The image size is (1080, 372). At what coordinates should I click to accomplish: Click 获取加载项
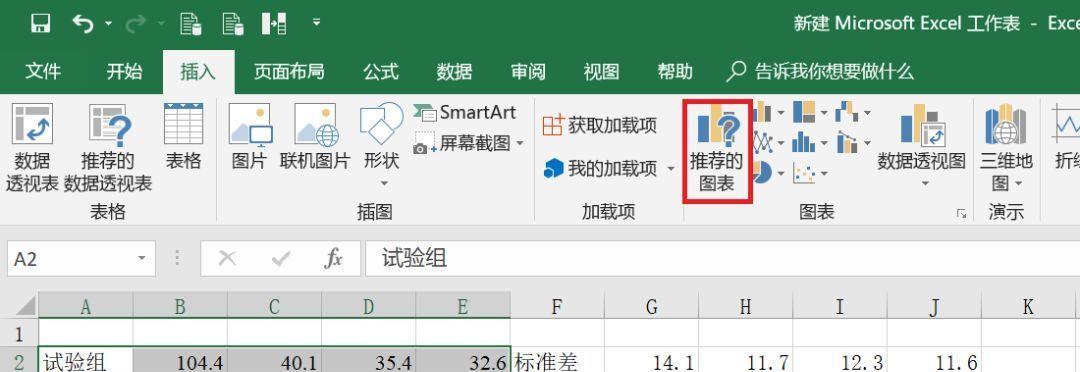(x=600, y=125)
